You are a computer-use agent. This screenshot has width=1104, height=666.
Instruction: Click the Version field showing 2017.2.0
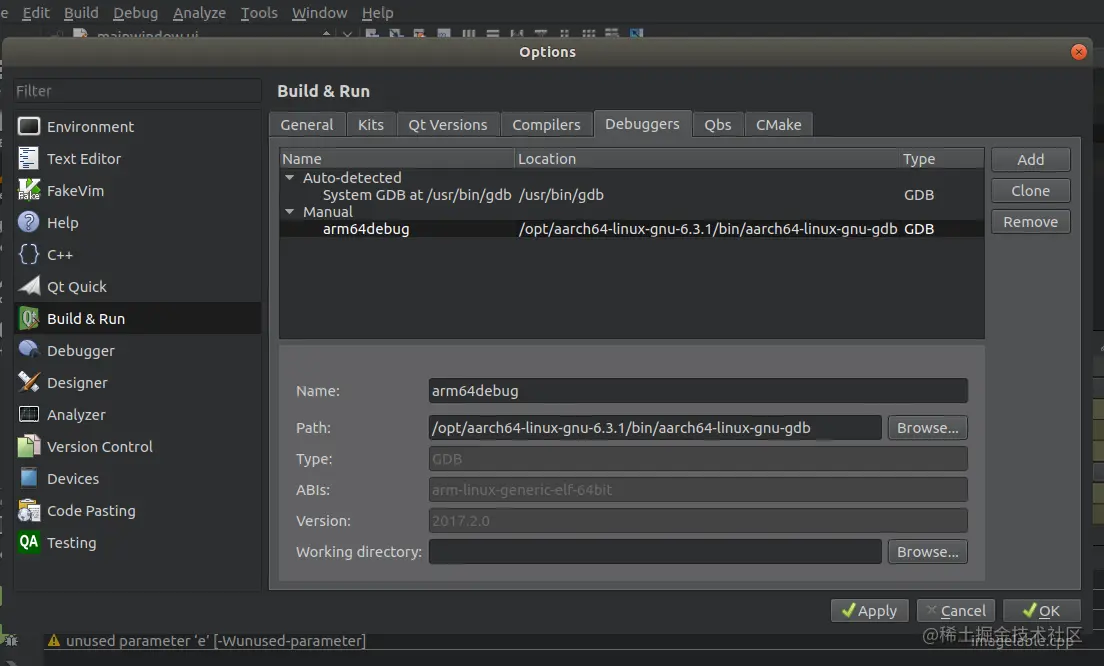[698, 521]
